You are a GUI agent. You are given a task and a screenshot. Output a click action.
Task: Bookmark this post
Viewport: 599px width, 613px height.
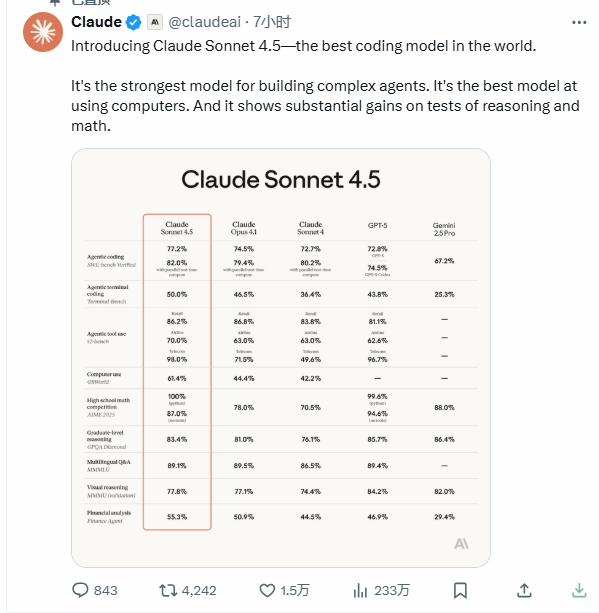pos(460,590)
